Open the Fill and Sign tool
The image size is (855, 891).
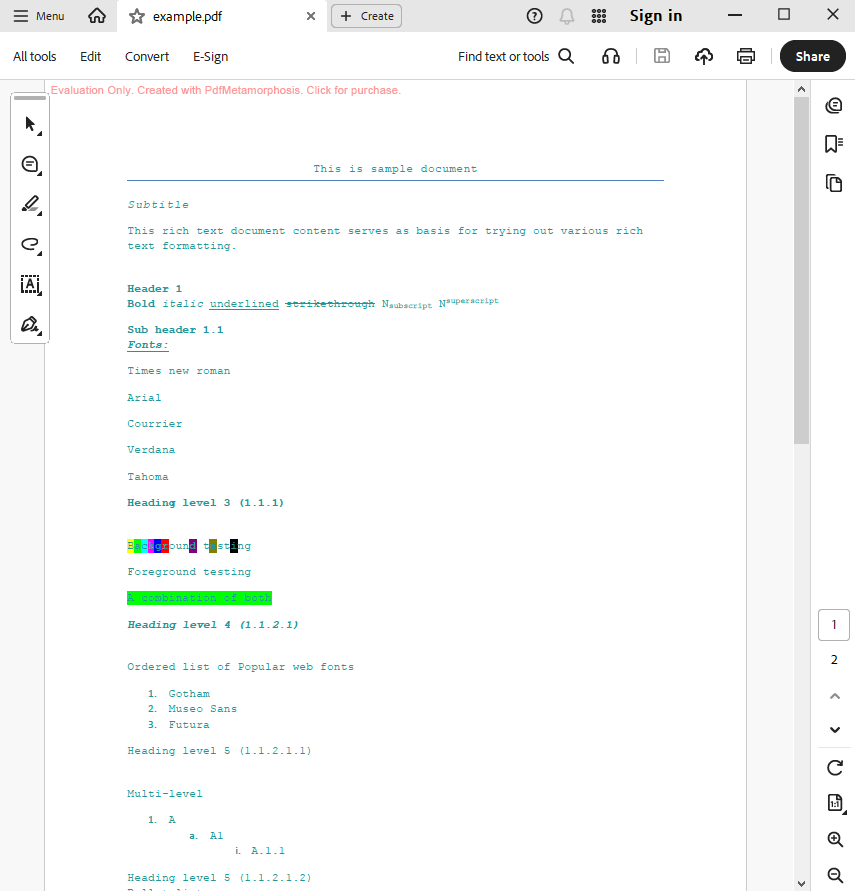[30, 324]
